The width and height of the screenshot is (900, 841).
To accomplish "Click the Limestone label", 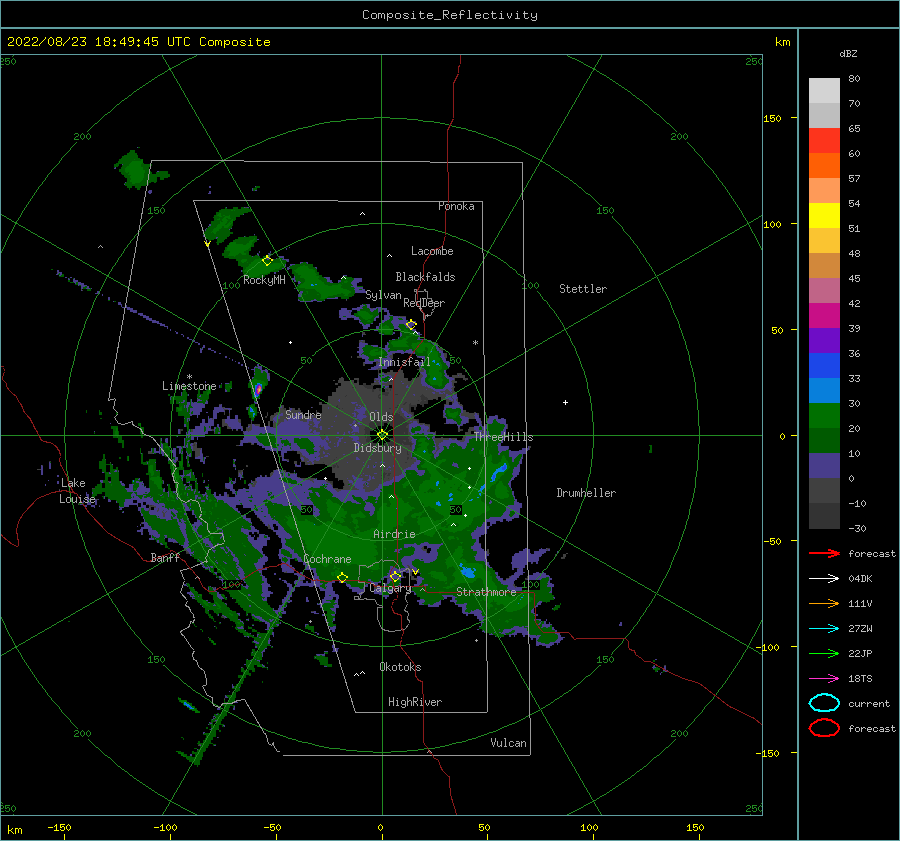I will pyautogui.click(x=189, y=386).
